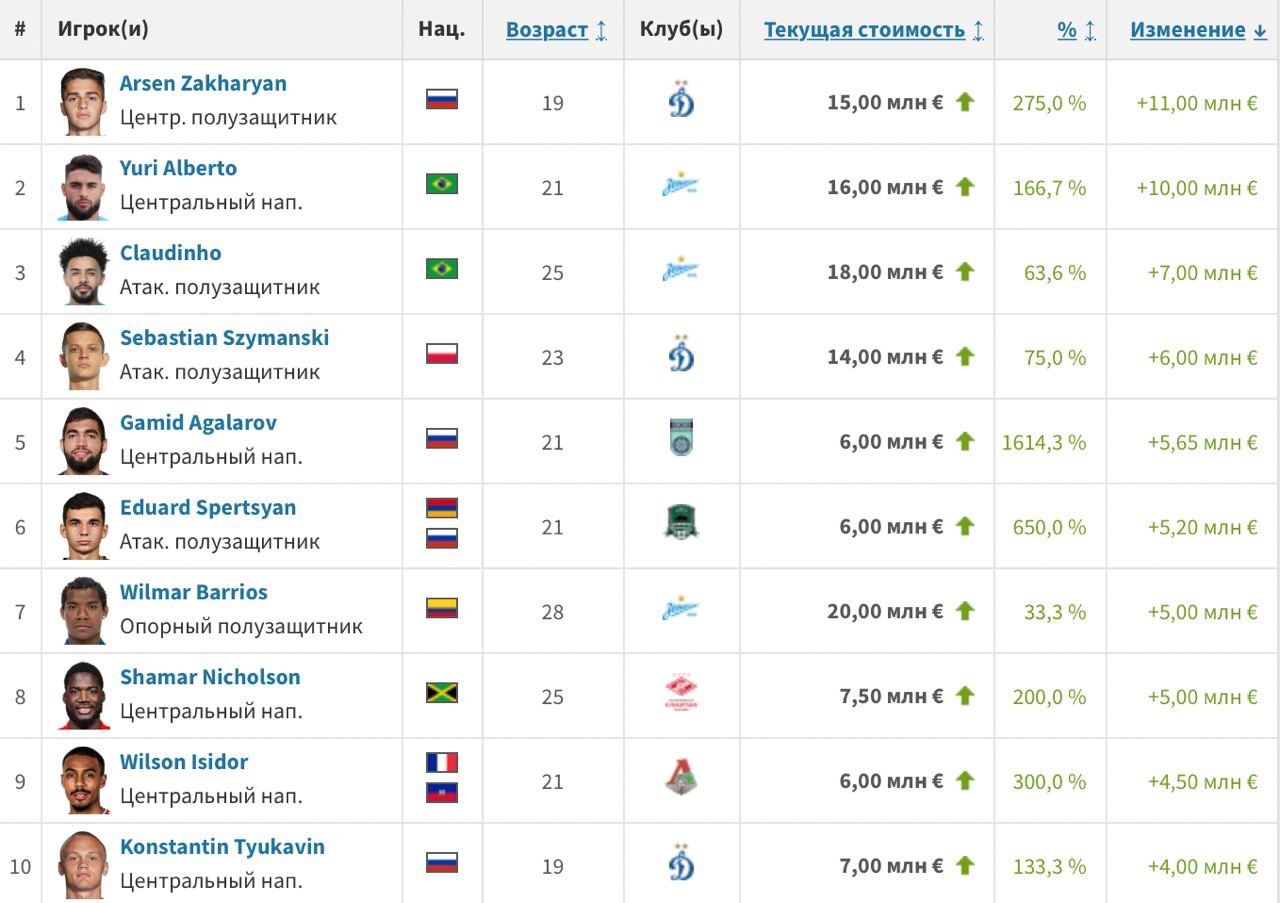Open Arsen Zakharyan player profile link

point(203,84)
